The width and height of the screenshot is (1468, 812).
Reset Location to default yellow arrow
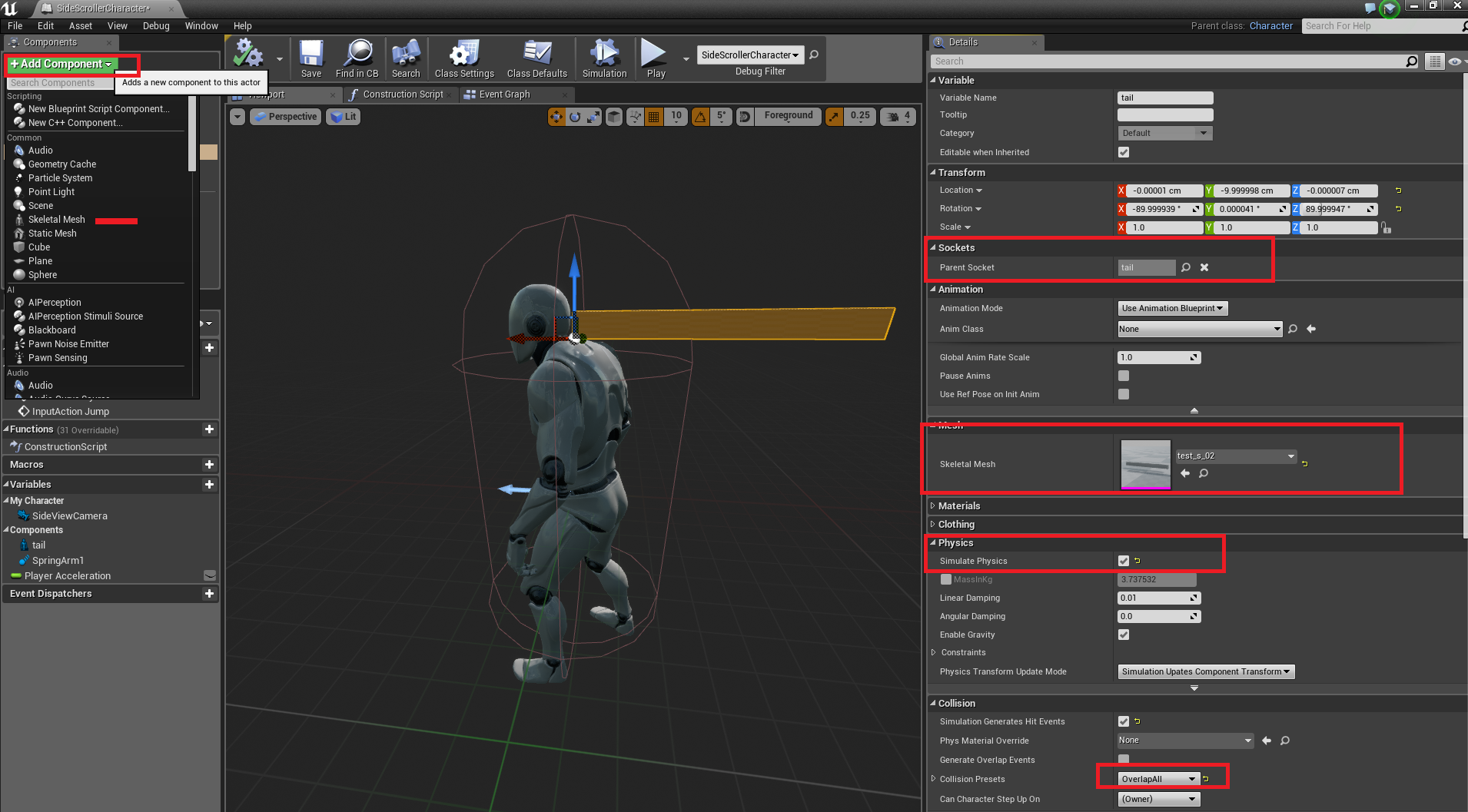click(1398, 191)
